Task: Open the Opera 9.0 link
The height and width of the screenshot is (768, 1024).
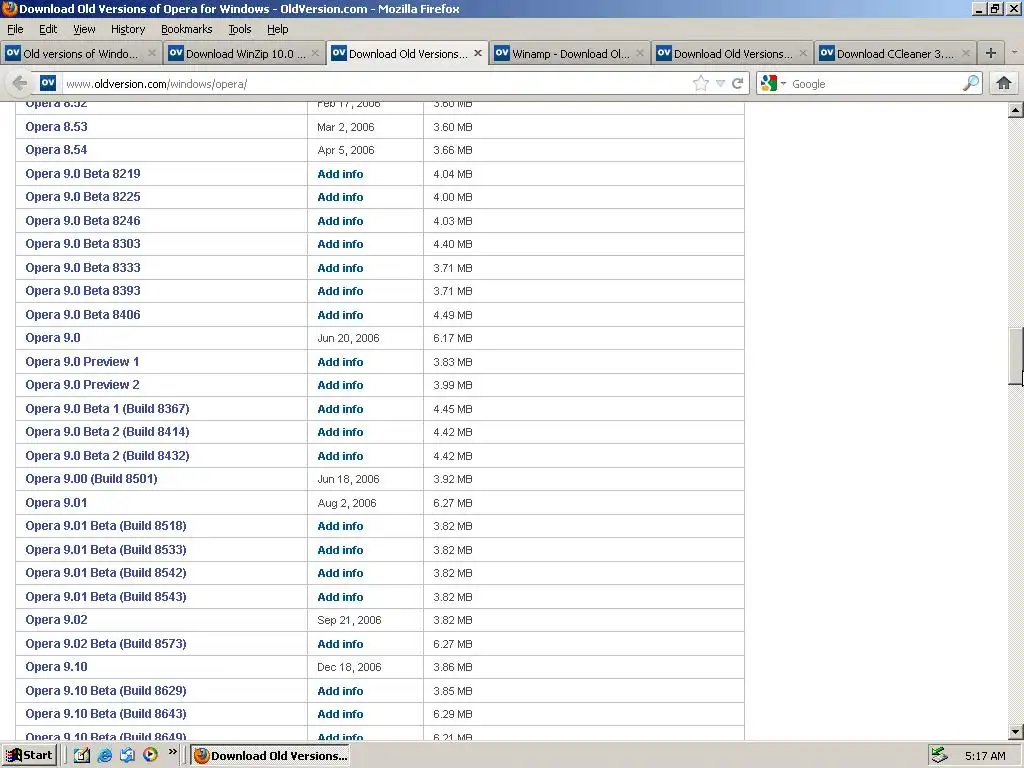Action: coord(53,338)
